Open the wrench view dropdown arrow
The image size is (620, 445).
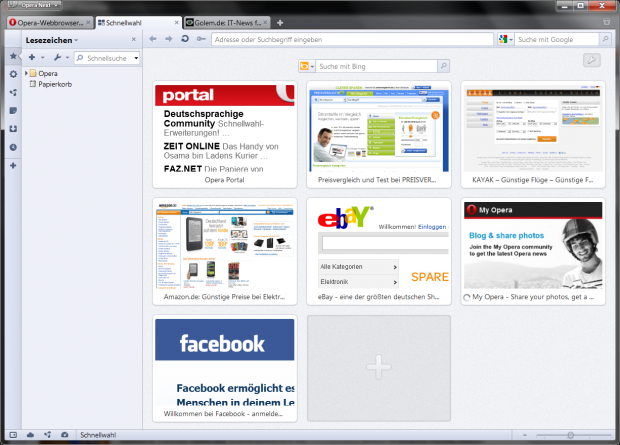click(68, 58)
